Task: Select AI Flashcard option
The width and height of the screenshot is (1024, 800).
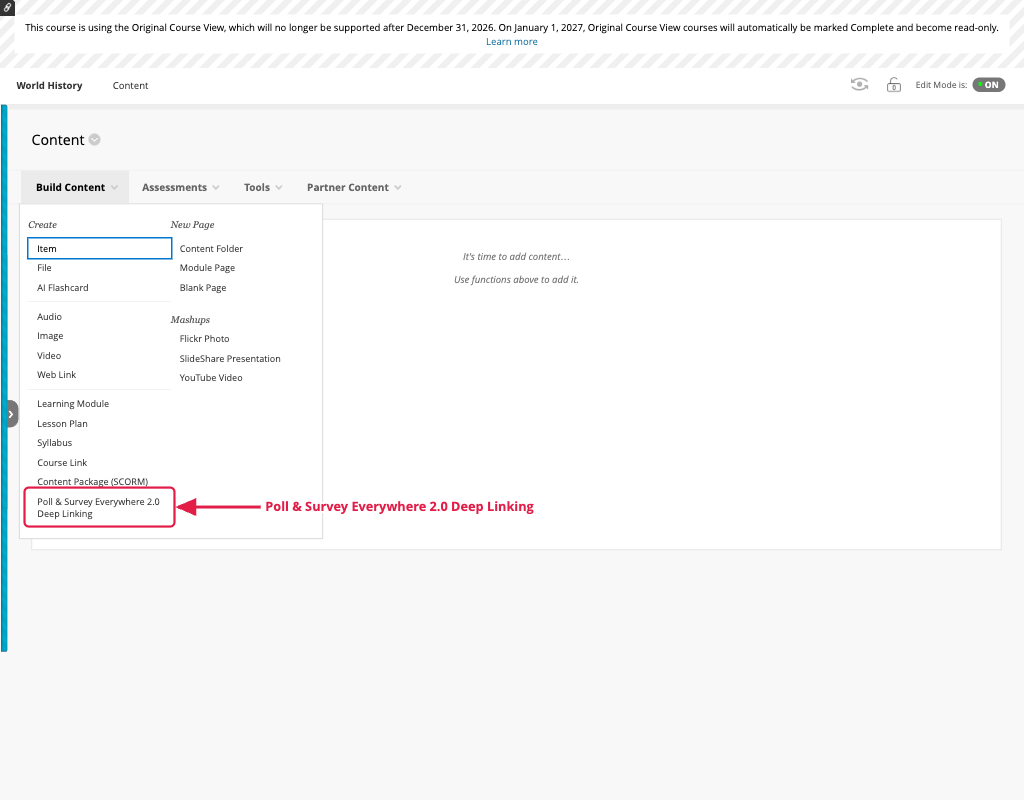Action: (x=63, y=287)
